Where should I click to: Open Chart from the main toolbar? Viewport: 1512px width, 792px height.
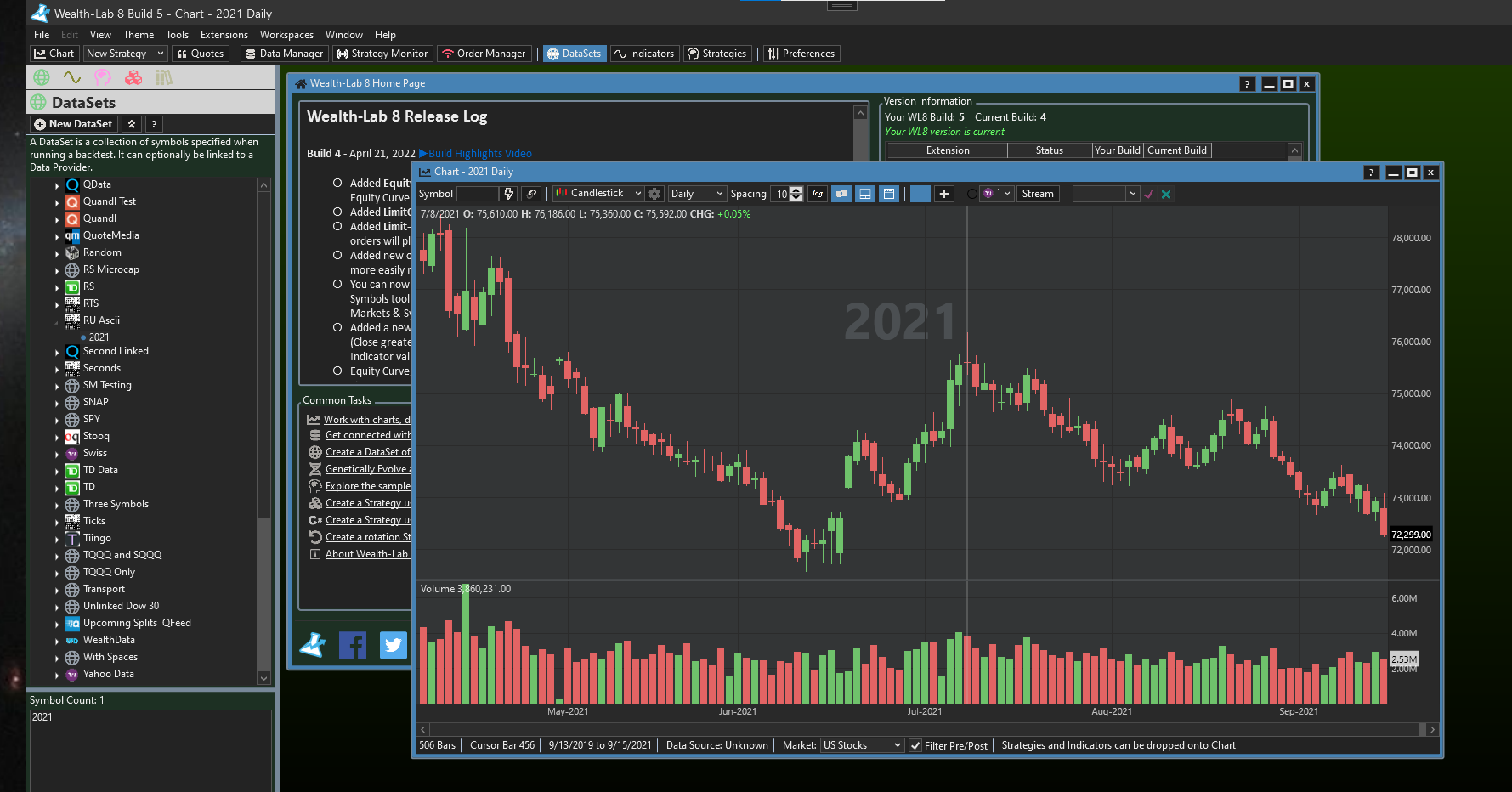(x=54, y=54)
